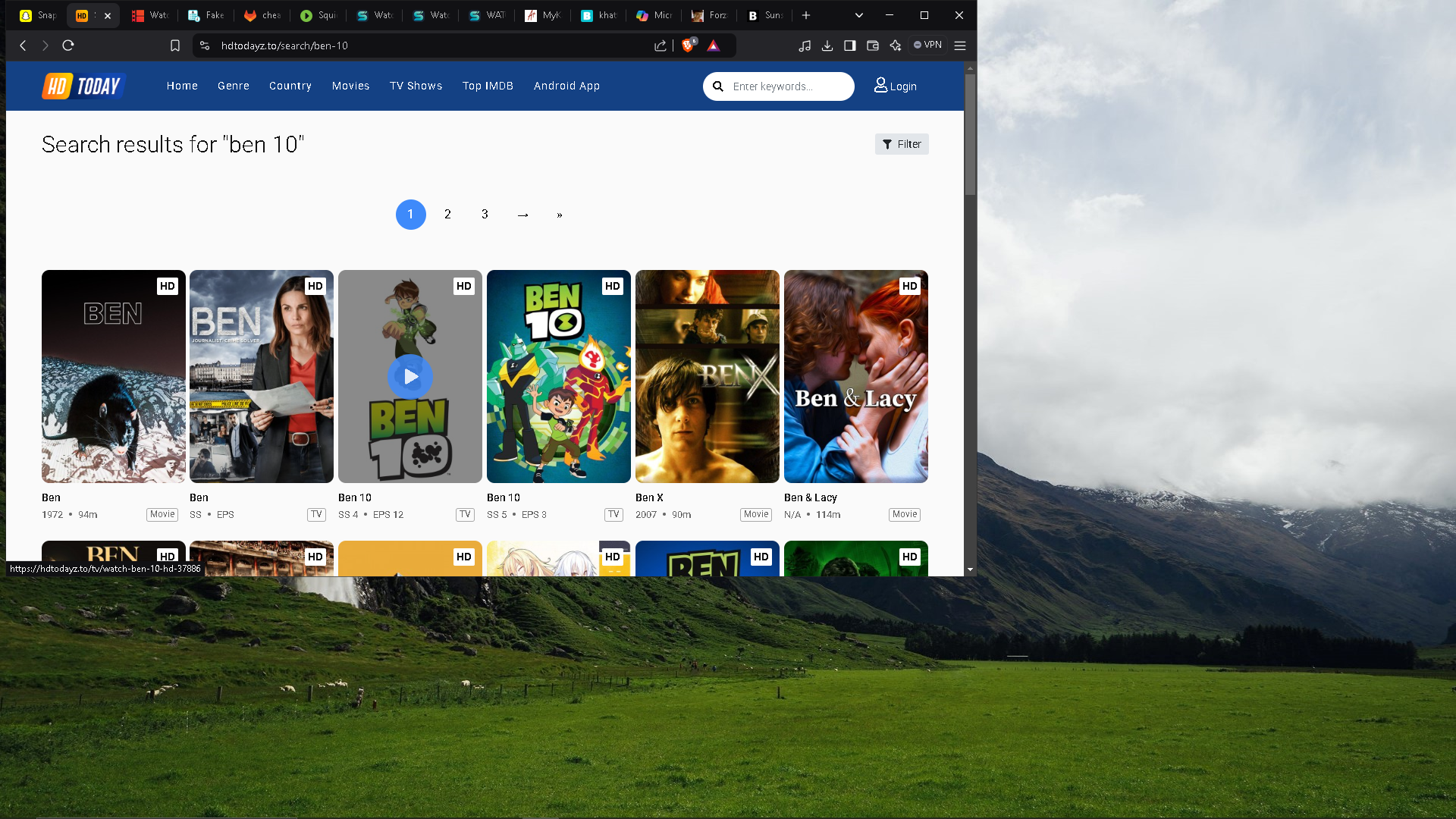Open the Ben 10 SS 5 poster
Image resolution: width=1456 pixels, height=819 pixels.
(x=559, y=376)
